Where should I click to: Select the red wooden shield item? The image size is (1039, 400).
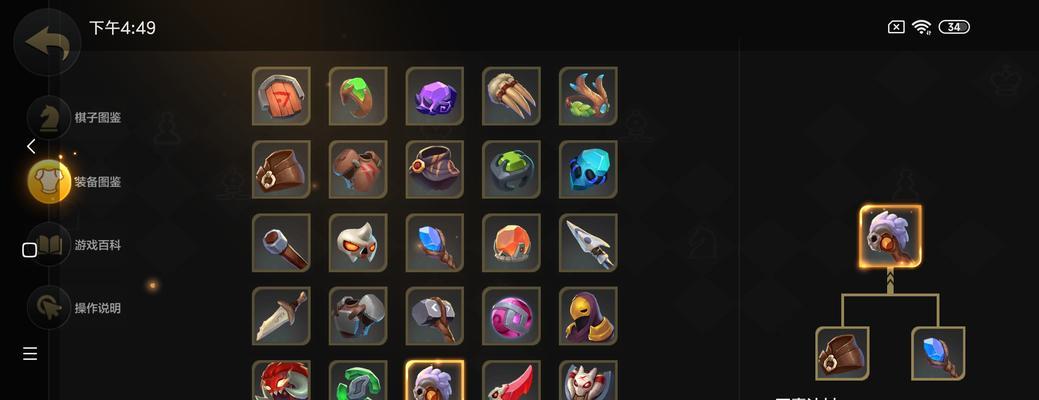pos(281,96)
